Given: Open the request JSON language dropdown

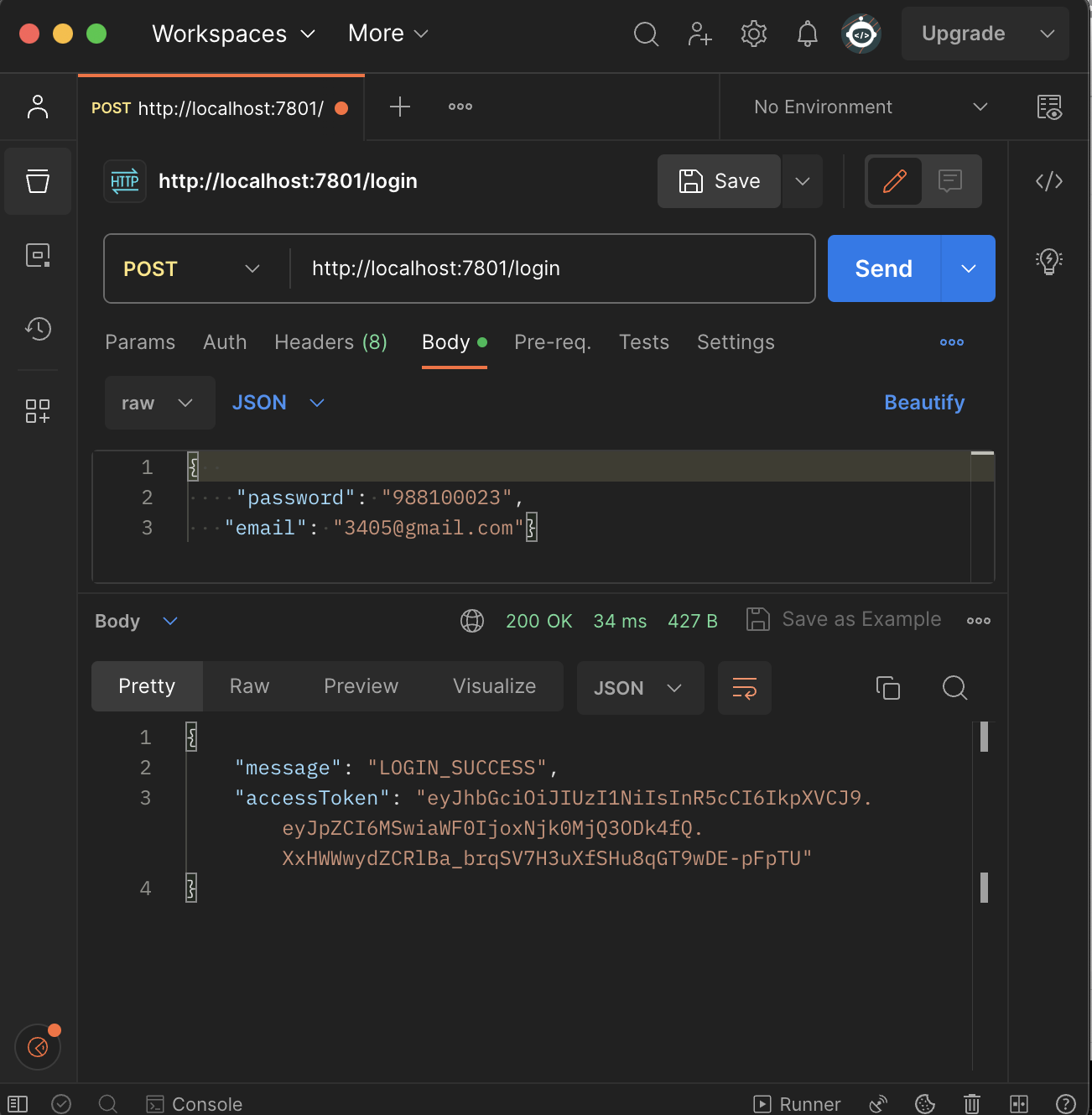Looking at the screenshot, I should click(x=278, y=403).
